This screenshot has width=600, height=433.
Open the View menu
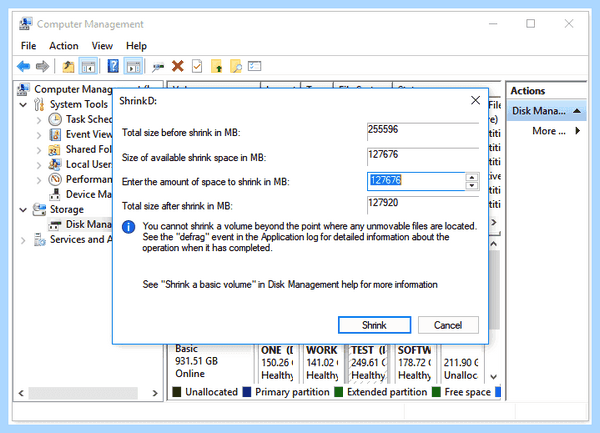point(102,46)
